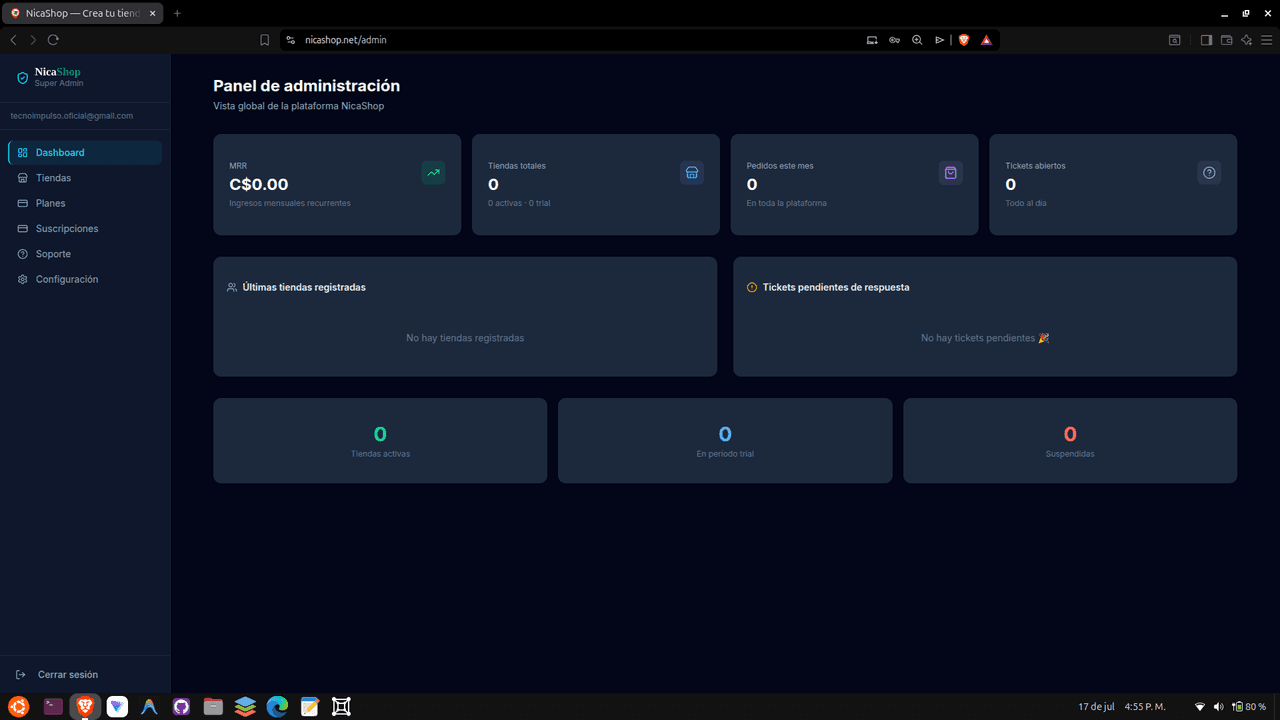The height and width of the screenshot is (720, 1280).
Task: Click the NicaShop shield logo
Action: (23, 78)
